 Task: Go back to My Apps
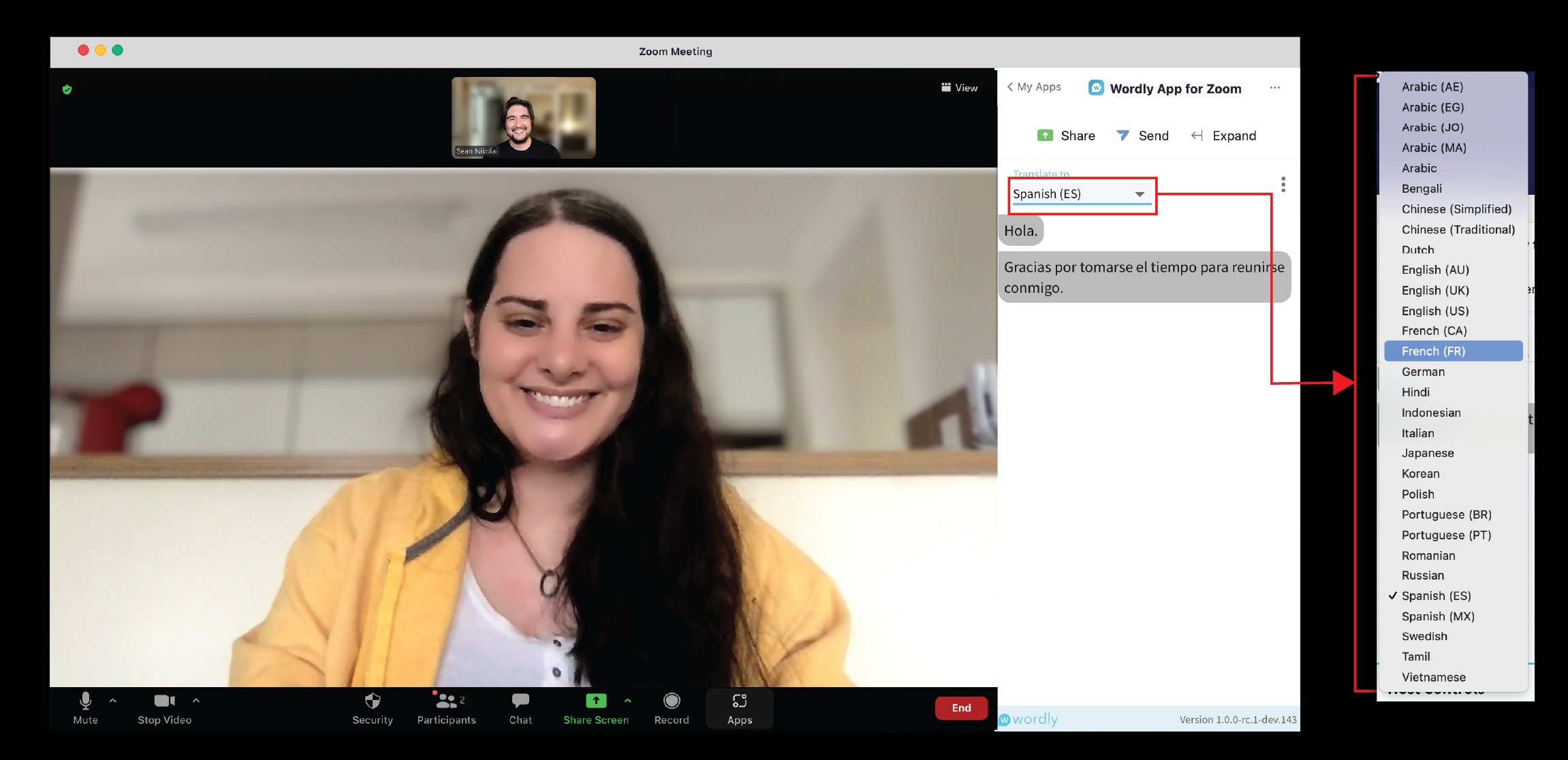click(x=1034, y=87)
